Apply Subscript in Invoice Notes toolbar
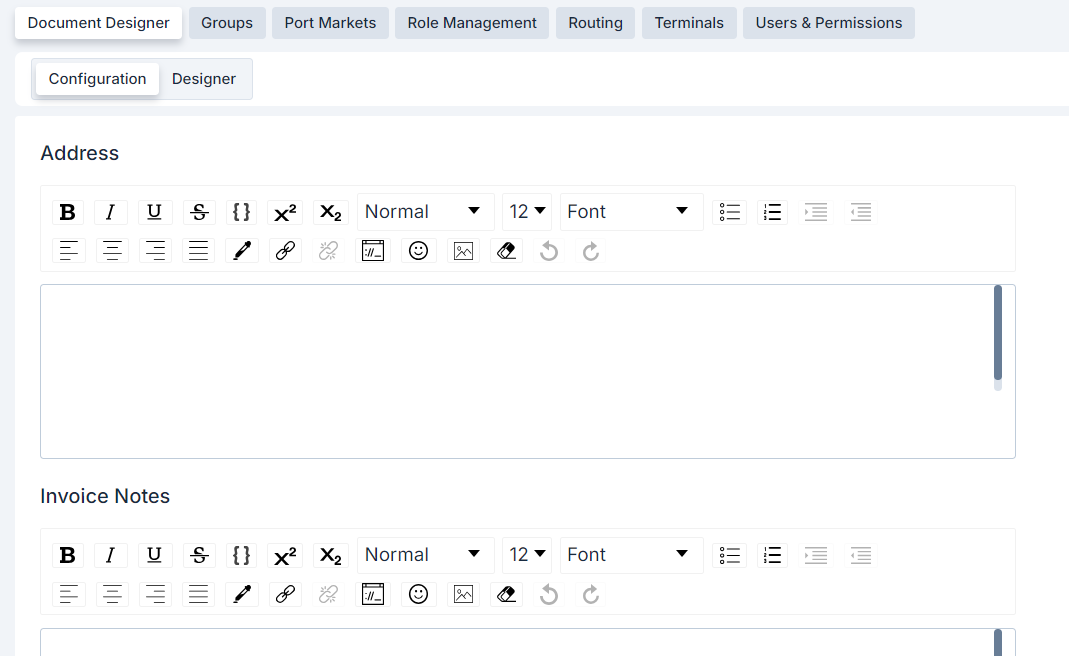The height and width of the screenshot is (656, 1069). (331, 555)
